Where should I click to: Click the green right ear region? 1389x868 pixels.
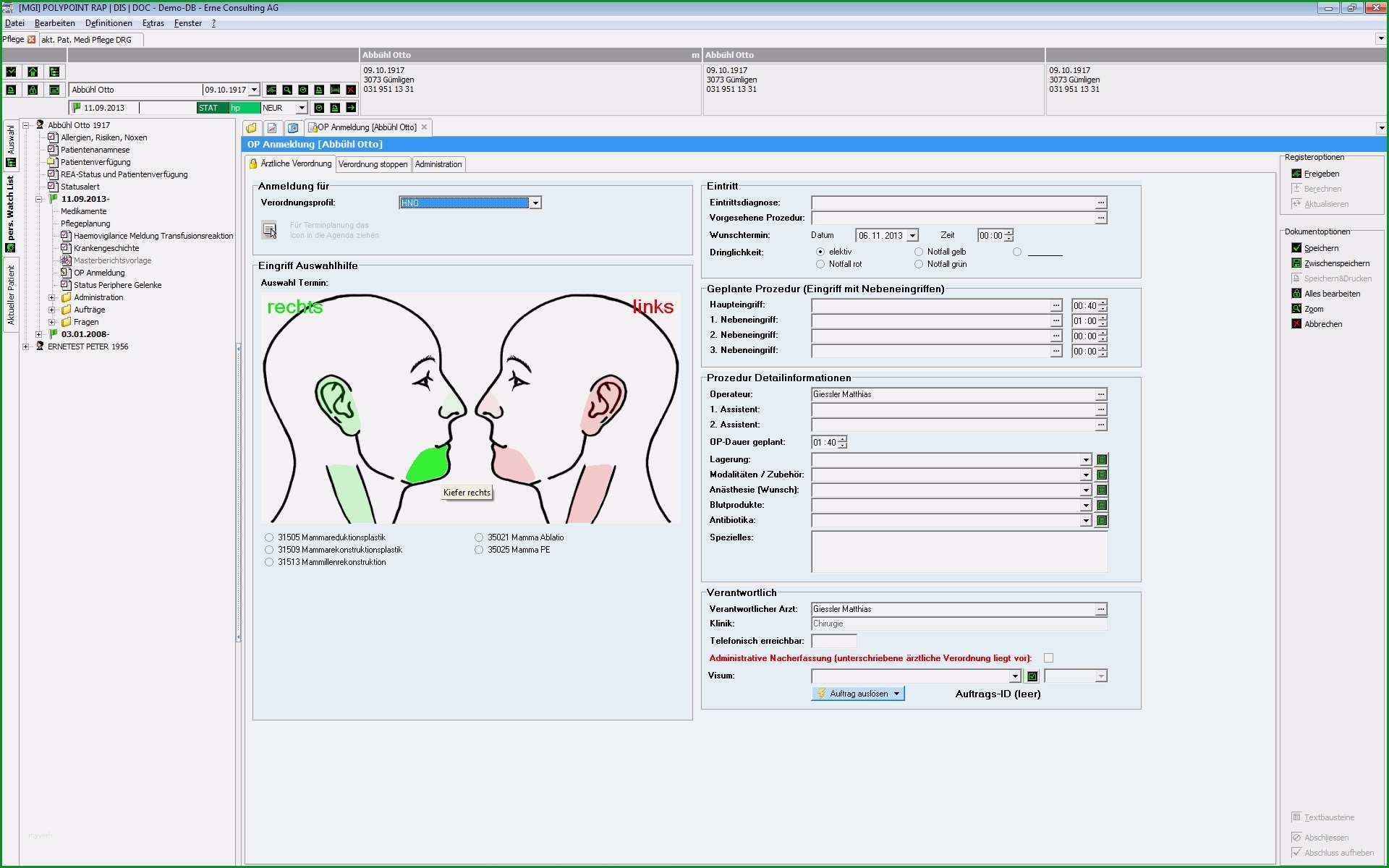[336, 404]
